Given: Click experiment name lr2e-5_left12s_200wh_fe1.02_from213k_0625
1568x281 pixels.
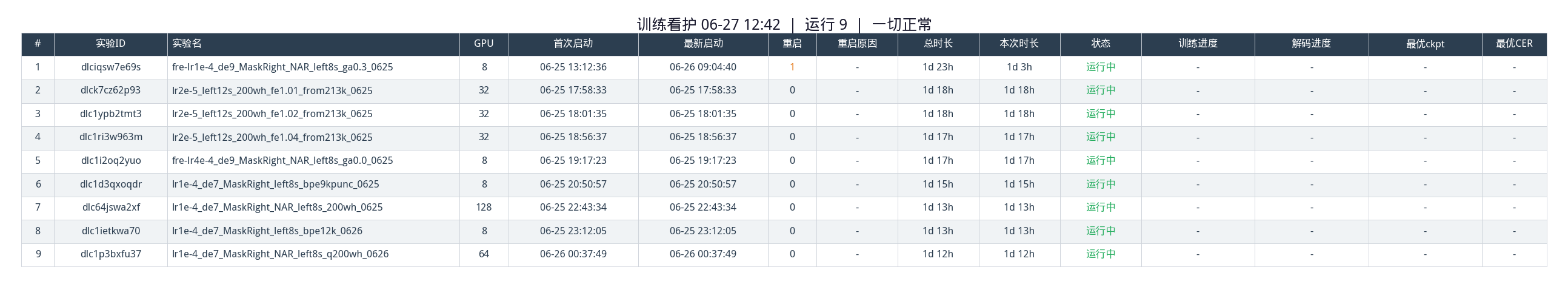Looking at the screenshot, I should pyautogui.click(x=272, y=114).
